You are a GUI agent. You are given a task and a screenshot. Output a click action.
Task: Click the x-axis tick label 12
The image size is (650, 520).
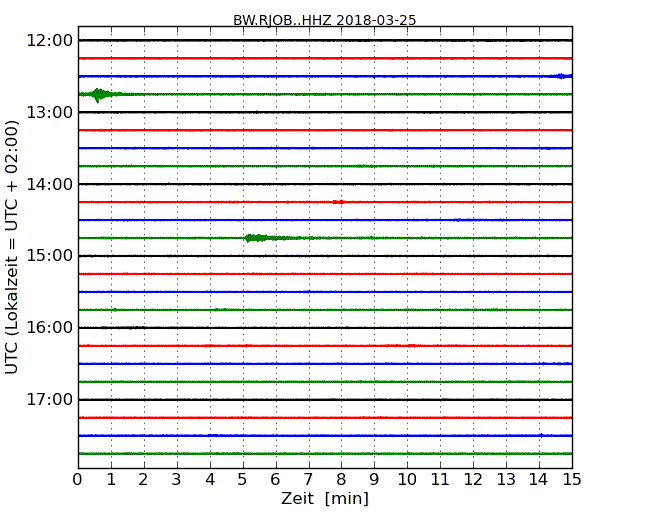coord(473,480)
